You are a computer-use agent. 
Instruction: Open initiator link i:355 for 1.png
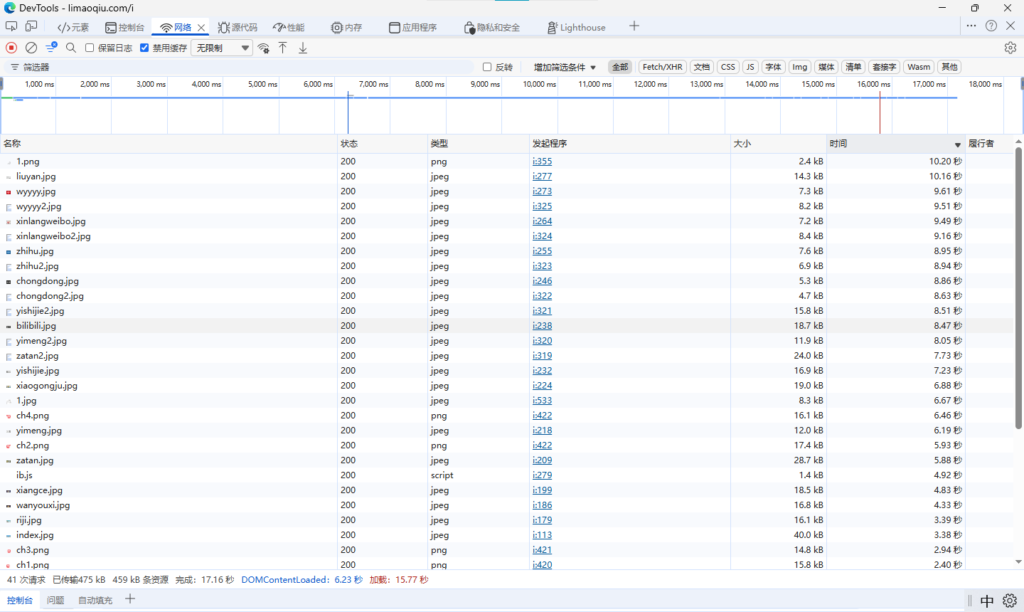542,161
